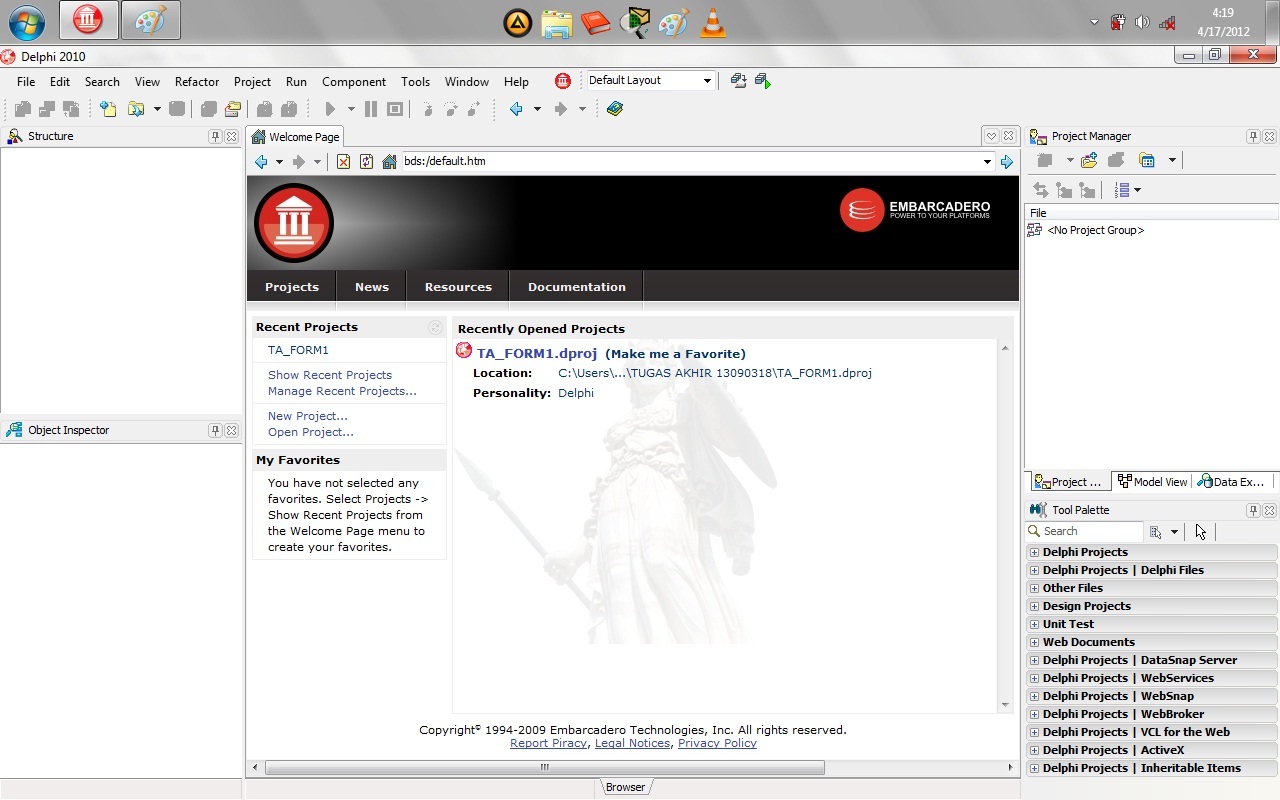The height and width of the screenshot is (800, 1280).
Task: Open the Component menu
Action: (354, 82)
